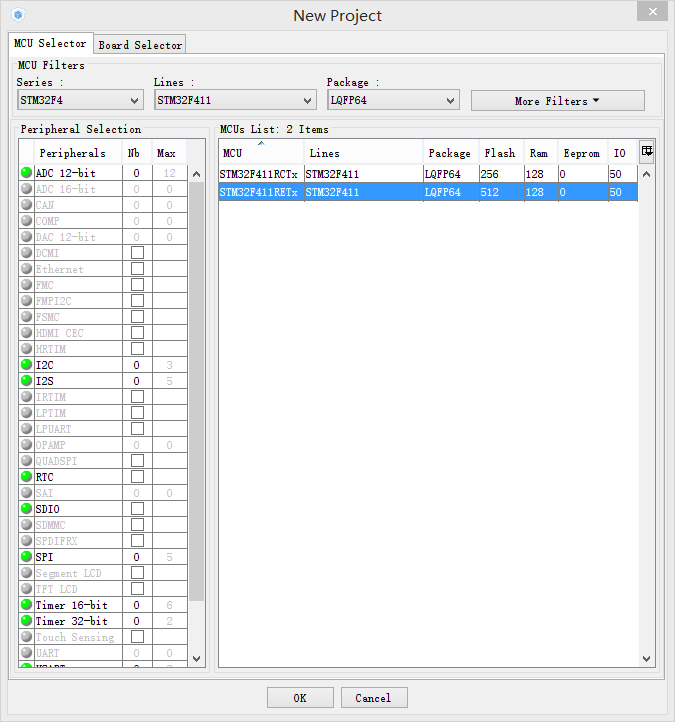Click grey status dot beside CAN
675x722 pixels.
point(26,204)
